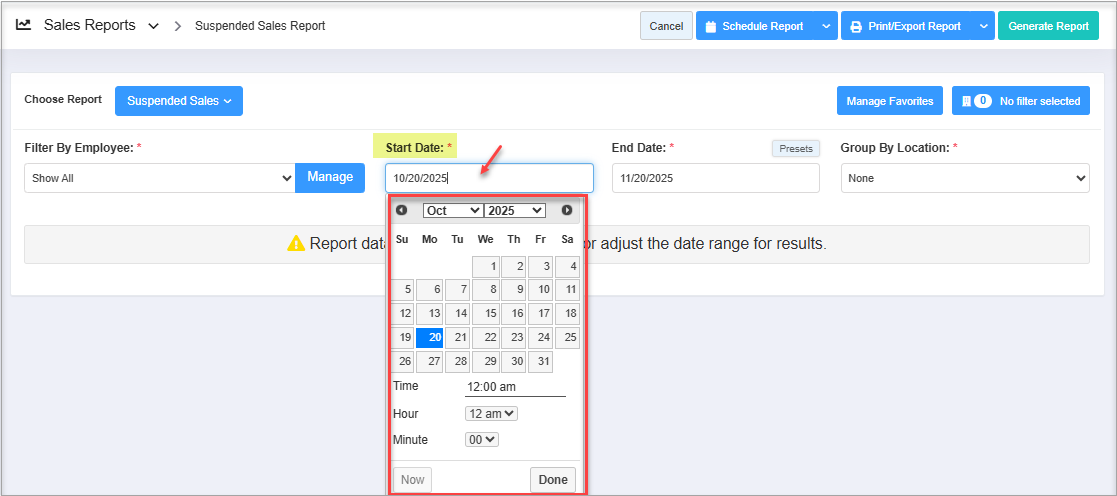Viewport: 1117px width, 496px height.
Task: Select October 29 in the calendar
Action: pos(487,361)
